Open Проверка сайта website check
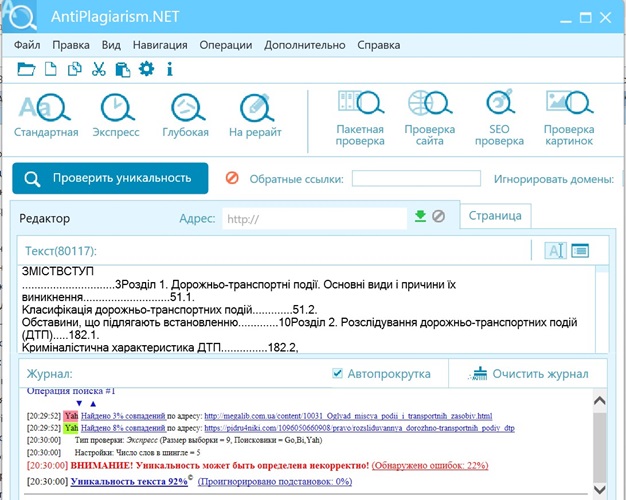Viewport: 626px width, 500px height. (x=430, y=109)
